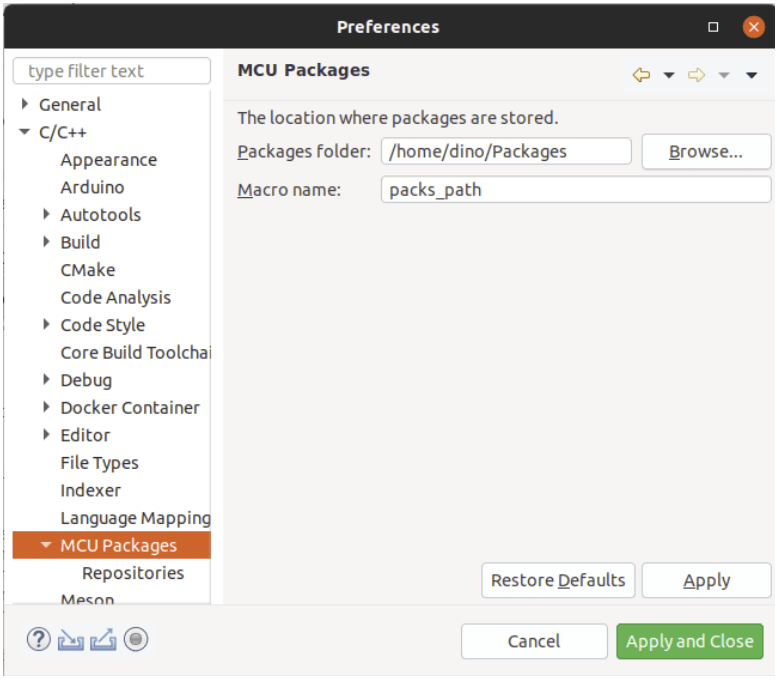777x680 pixels.
Task: Click the Restore Defaults button
Action: (x=558, y=580)
